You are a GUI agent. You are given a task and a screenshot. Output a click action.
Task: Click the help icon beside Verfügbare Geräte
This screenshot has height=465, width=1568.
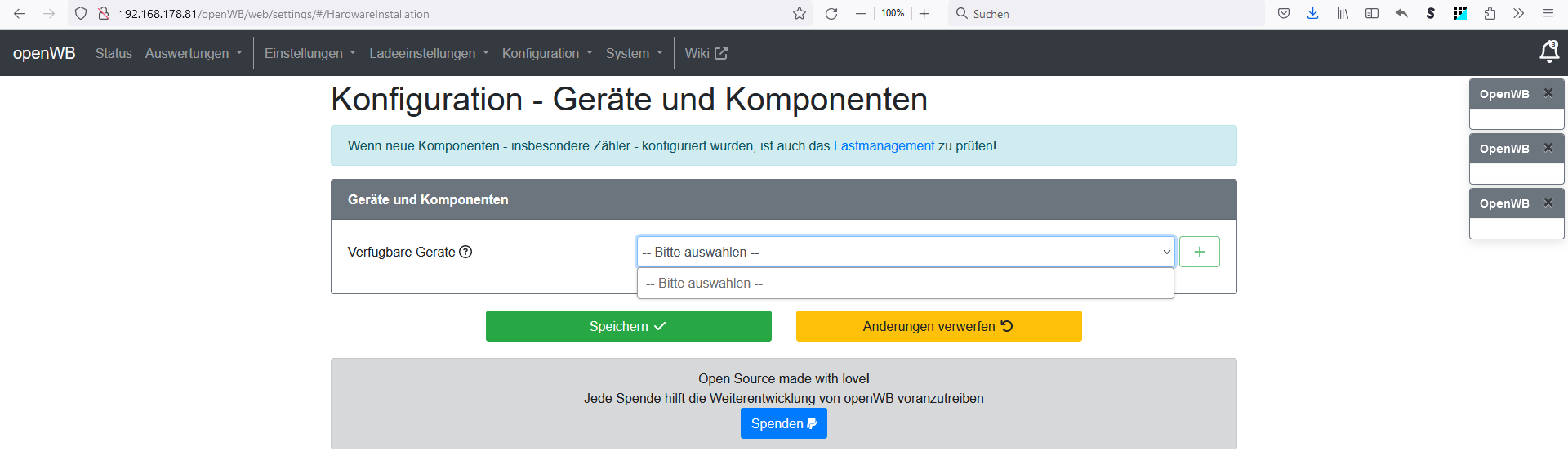pos(465,252)
